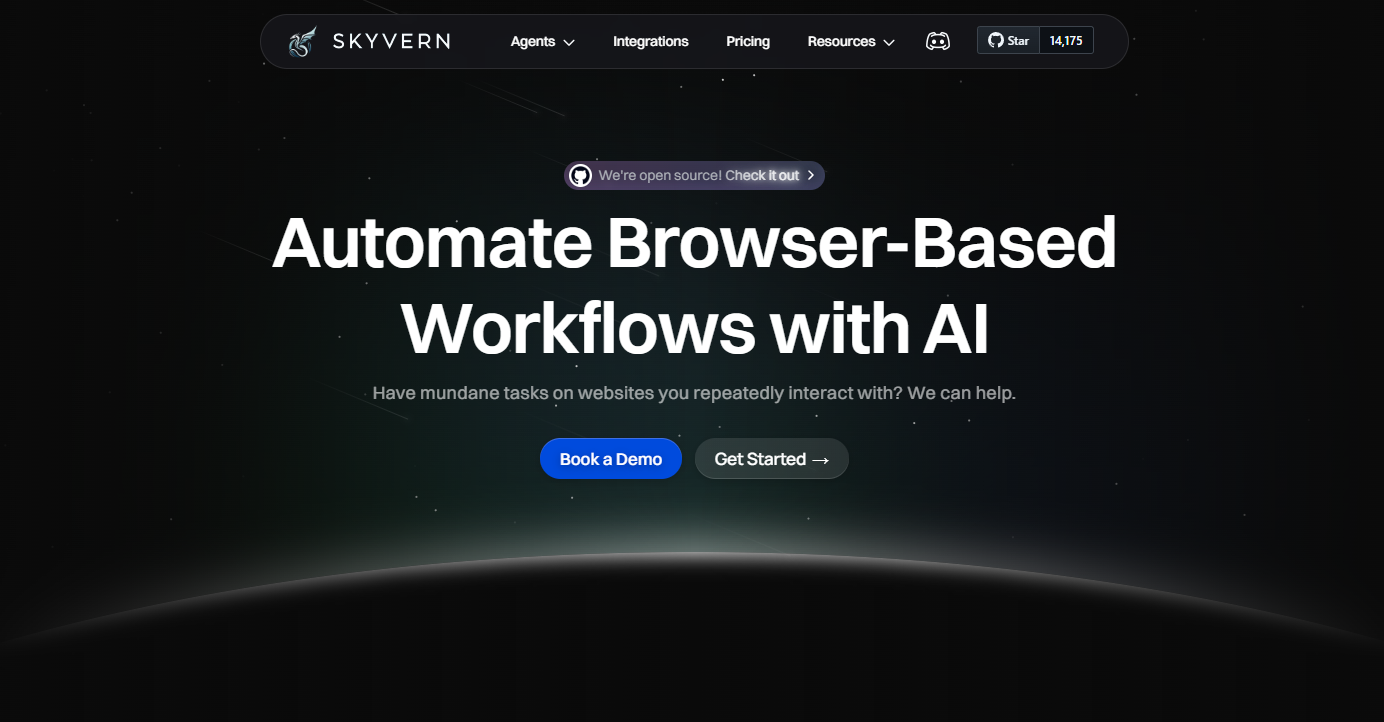1384x722 pixels.
Task: Expand the chevron beside Resources
Action: pos(889,42)
